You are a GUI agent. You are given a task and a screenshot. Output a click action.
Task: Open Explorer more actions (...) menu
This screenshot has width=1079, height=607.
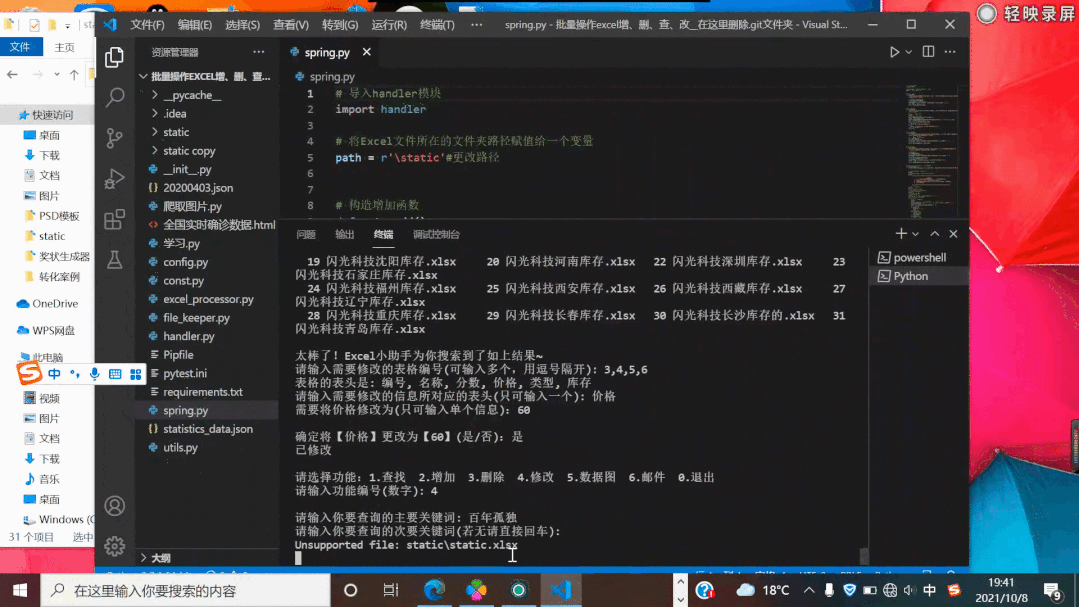tap(258, 52)
